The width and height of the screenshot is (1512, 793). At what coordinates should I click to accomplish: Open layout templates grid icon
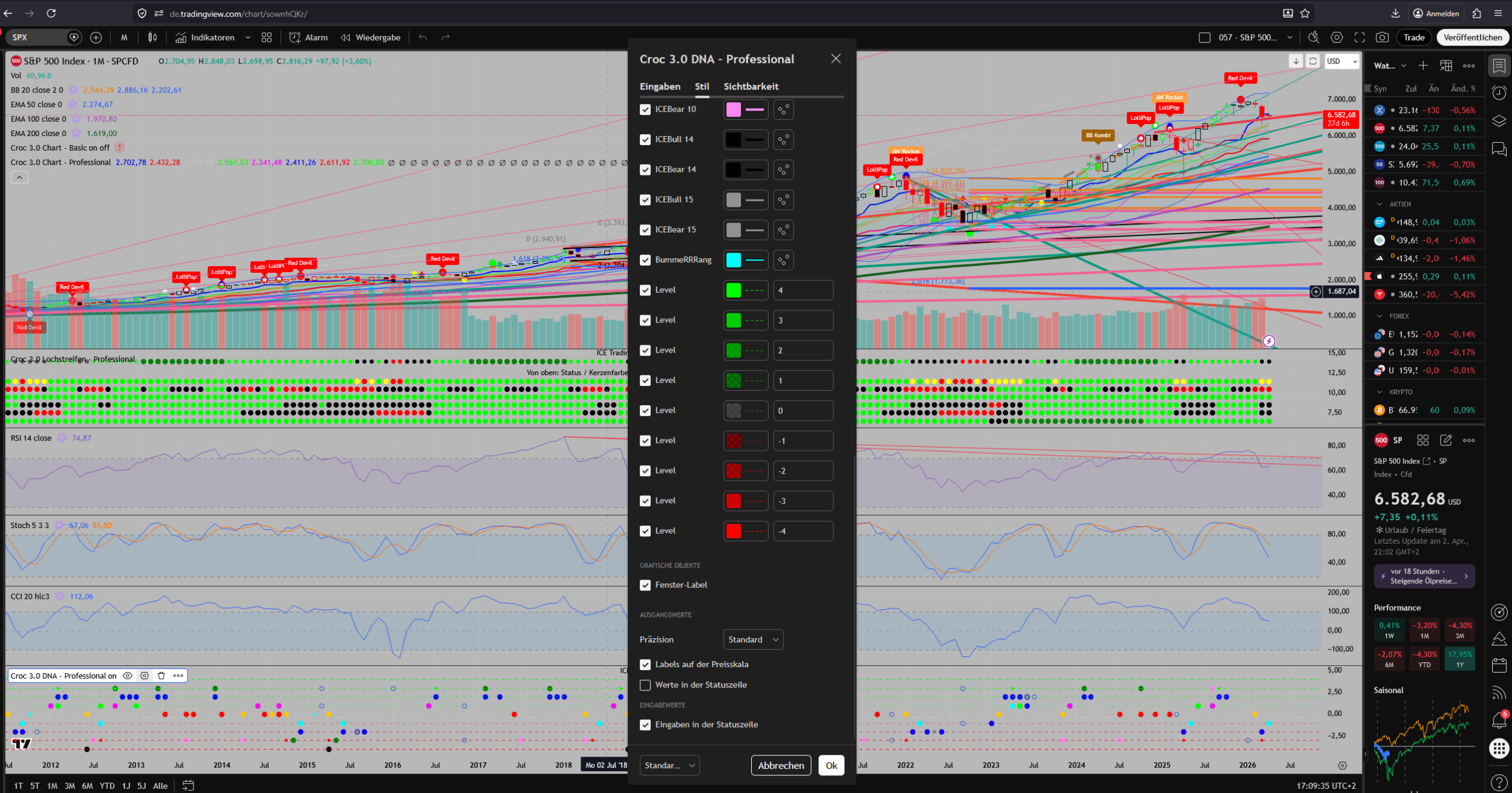point(267,38)
